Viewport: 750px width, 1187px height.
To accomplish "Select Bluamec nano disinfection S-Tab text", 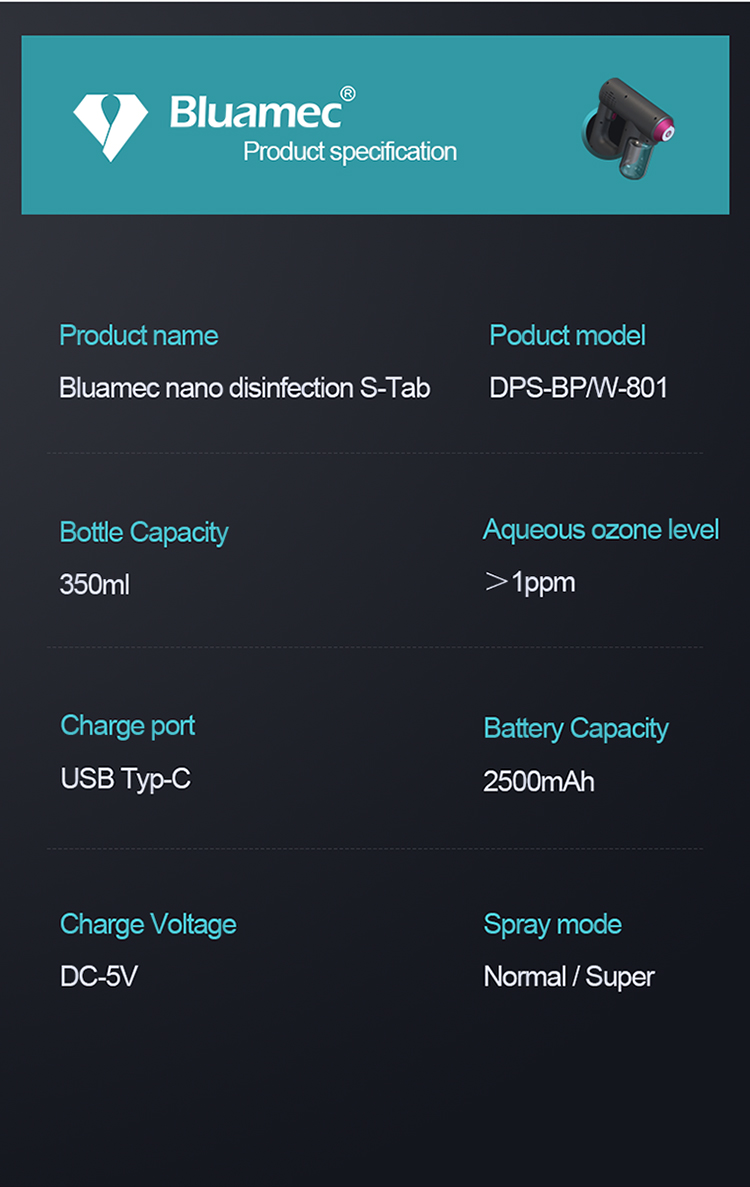I will tap(244, 388).
